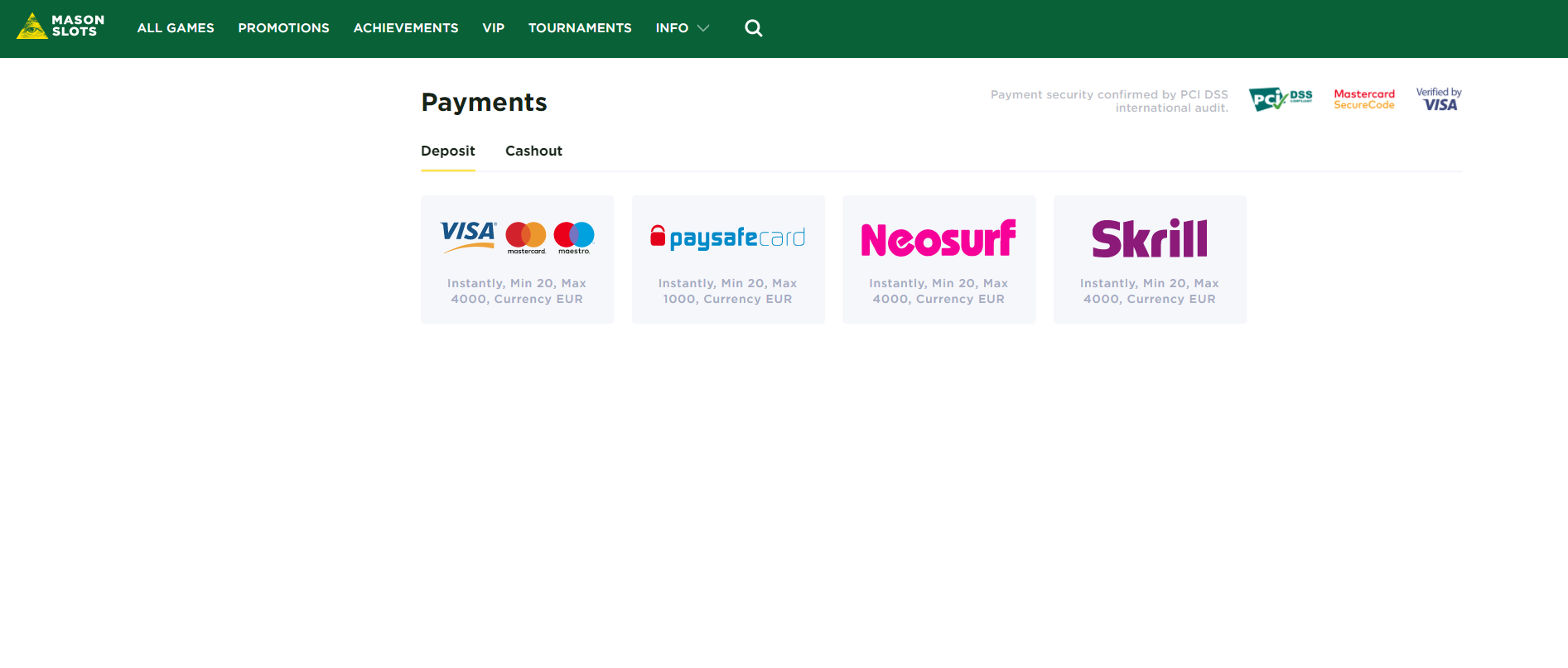Click the Mason Slots logo
The height and width of the screenshot is (668, 1568).
tap(60, 26)
